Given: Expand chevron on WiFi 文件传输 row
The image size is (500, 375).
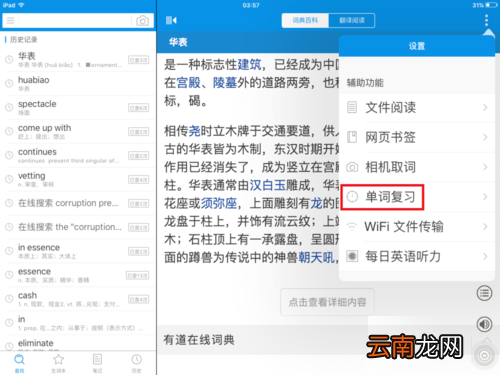Looking at the screenshot, I should point(485,227).
